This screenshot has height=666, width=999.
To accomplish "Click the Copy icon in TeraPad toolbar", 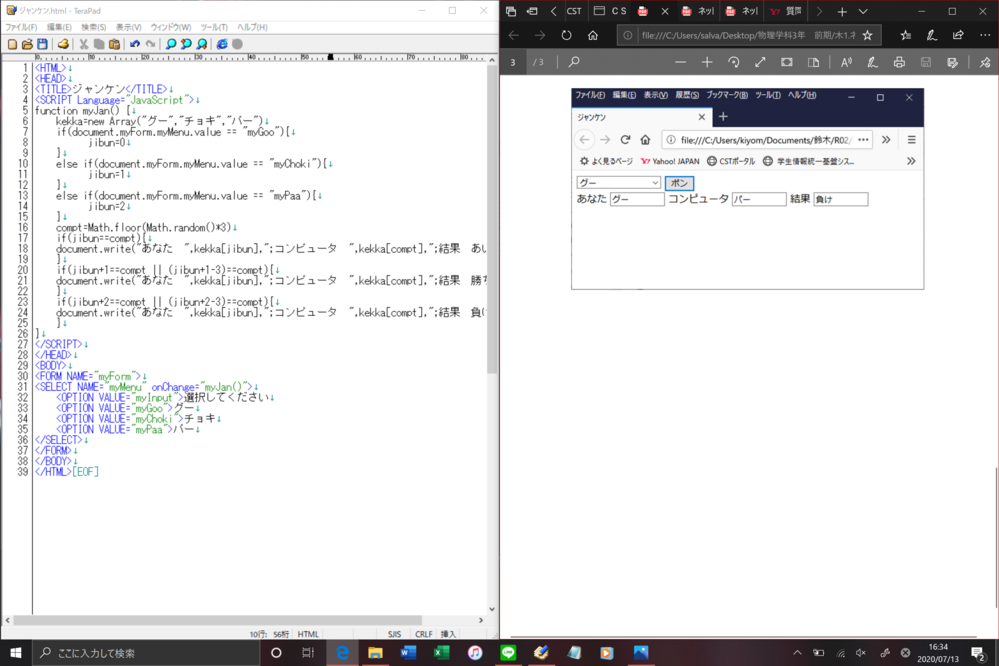I will pos(99,44).
